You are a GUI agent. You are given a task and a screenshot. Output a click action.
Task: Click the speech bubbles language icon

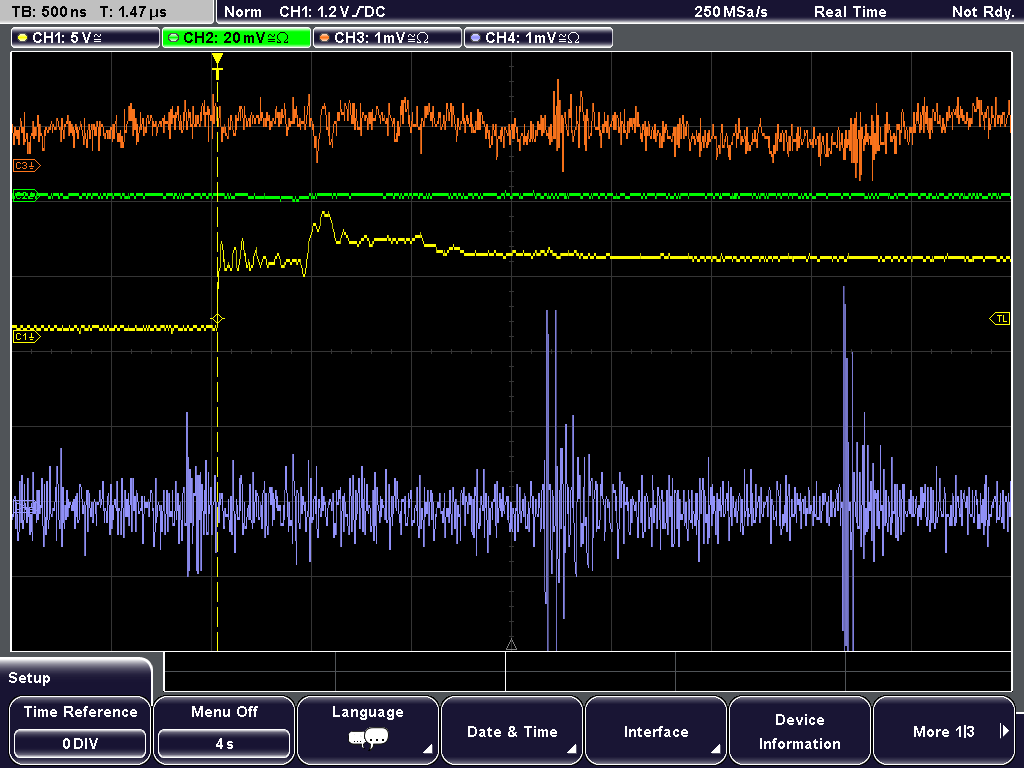(x=368, y=739)
